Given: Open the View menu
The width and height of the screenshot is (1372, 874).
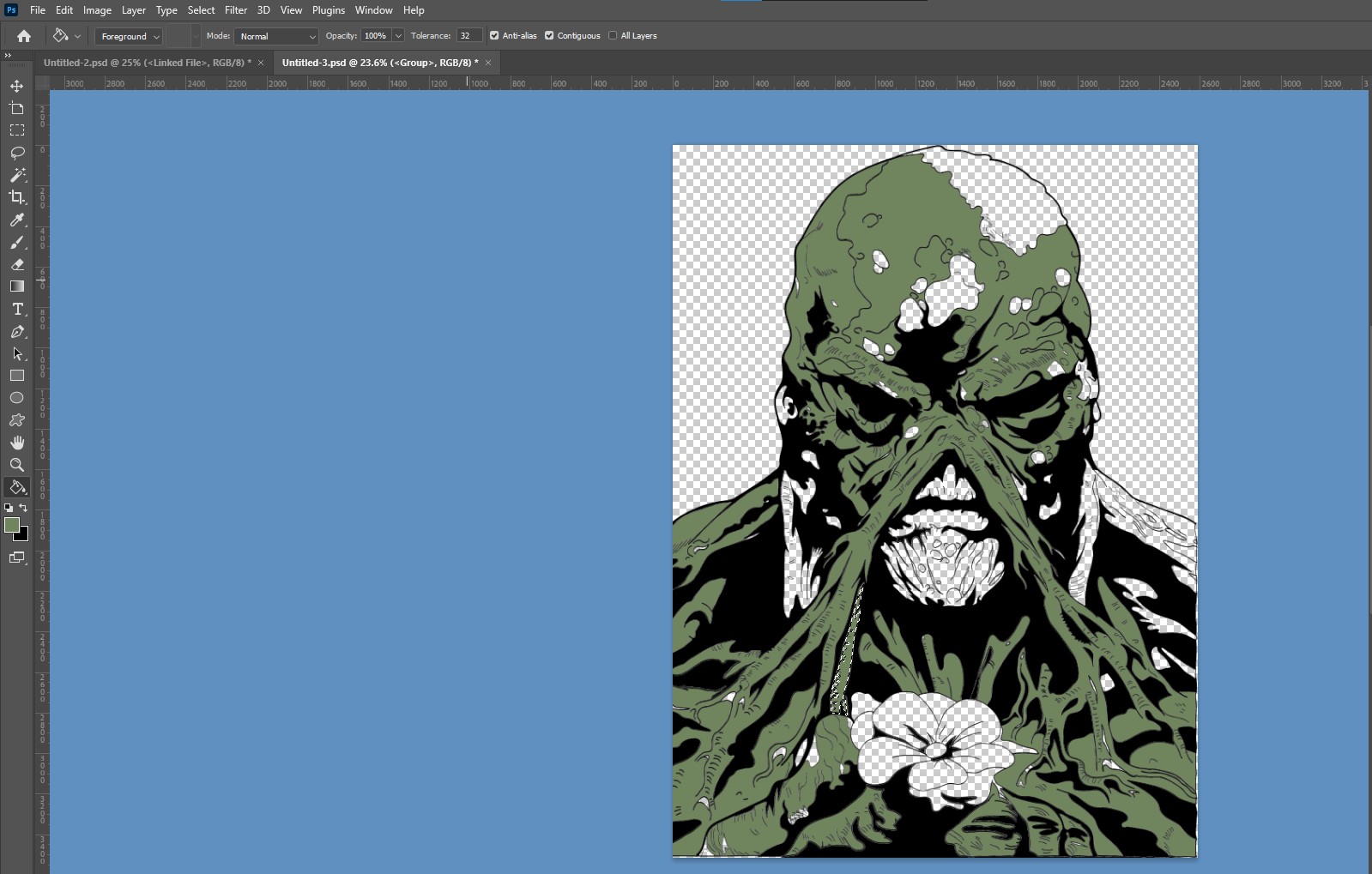Looking at the screenshot, I should pyautogui.click(x=291, y=10).
